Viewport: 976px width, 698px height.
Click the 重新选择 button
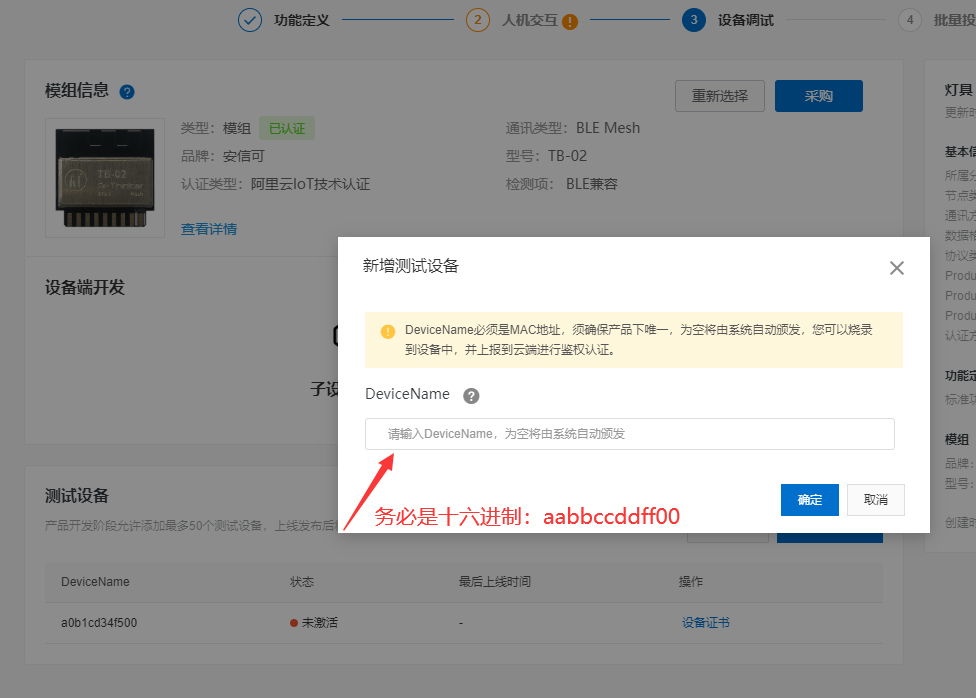pyautogui.click(x=719, y=96)
